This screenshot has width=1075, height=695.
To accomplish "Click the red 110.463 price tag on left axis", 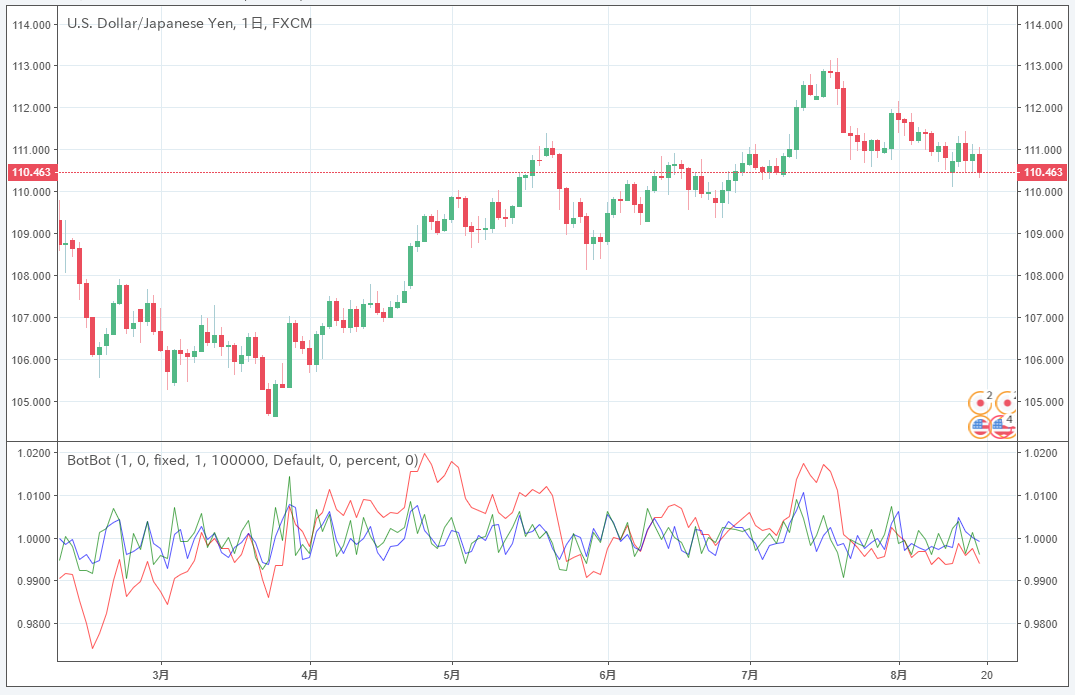I will coord(30,172).
